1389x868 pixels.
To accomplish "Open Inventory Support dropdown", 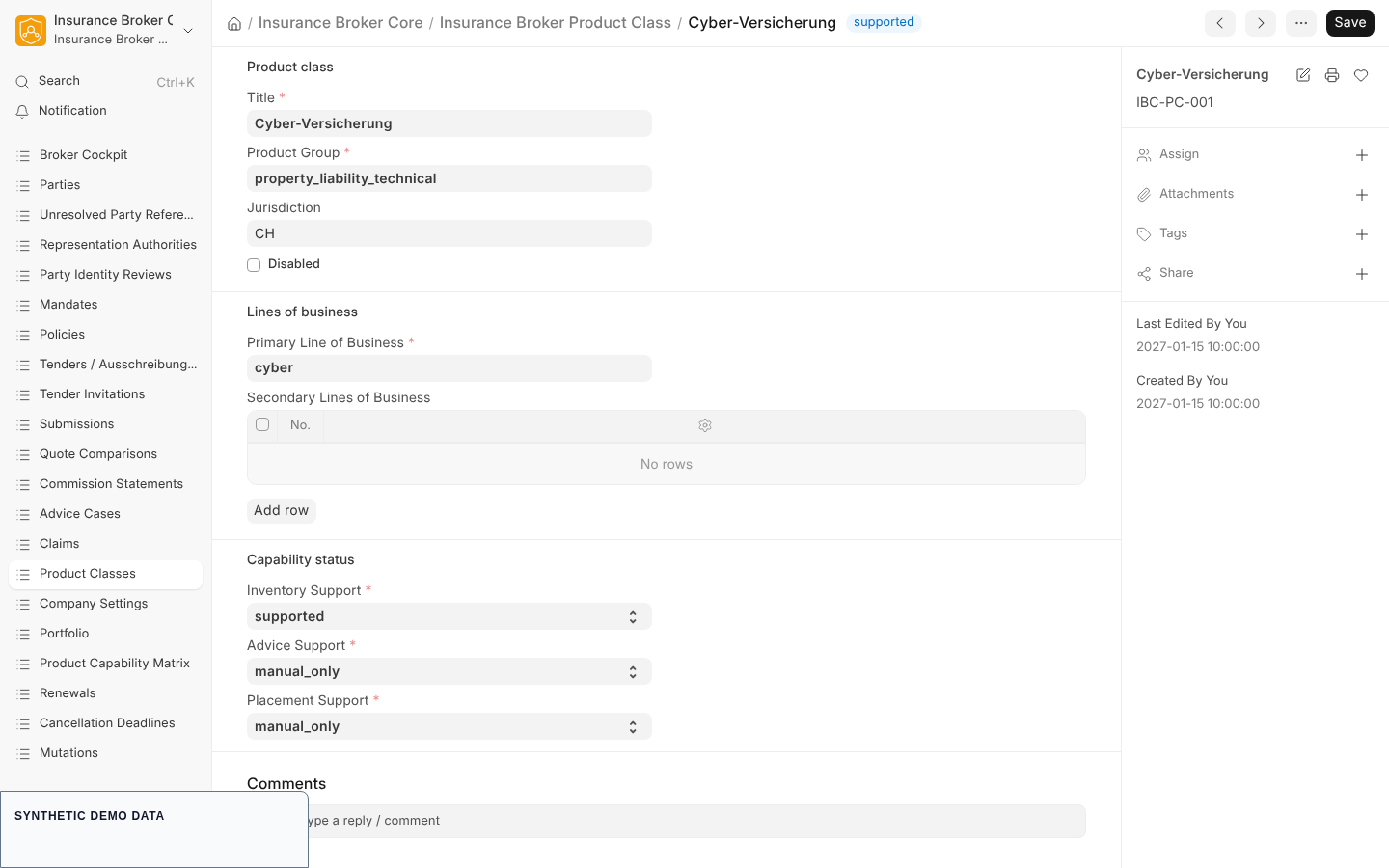I will pyautogui.click(x=449, y=616).
